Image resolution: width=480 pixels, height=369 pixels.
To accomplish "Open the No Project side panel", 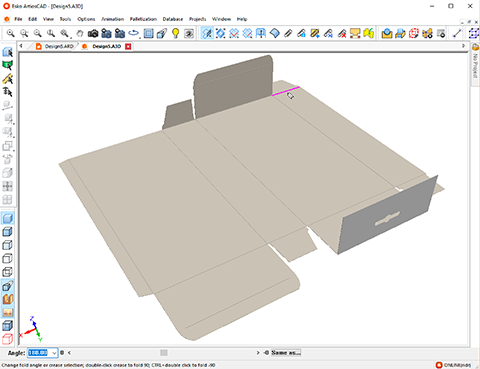I will (x=475, y=65).
